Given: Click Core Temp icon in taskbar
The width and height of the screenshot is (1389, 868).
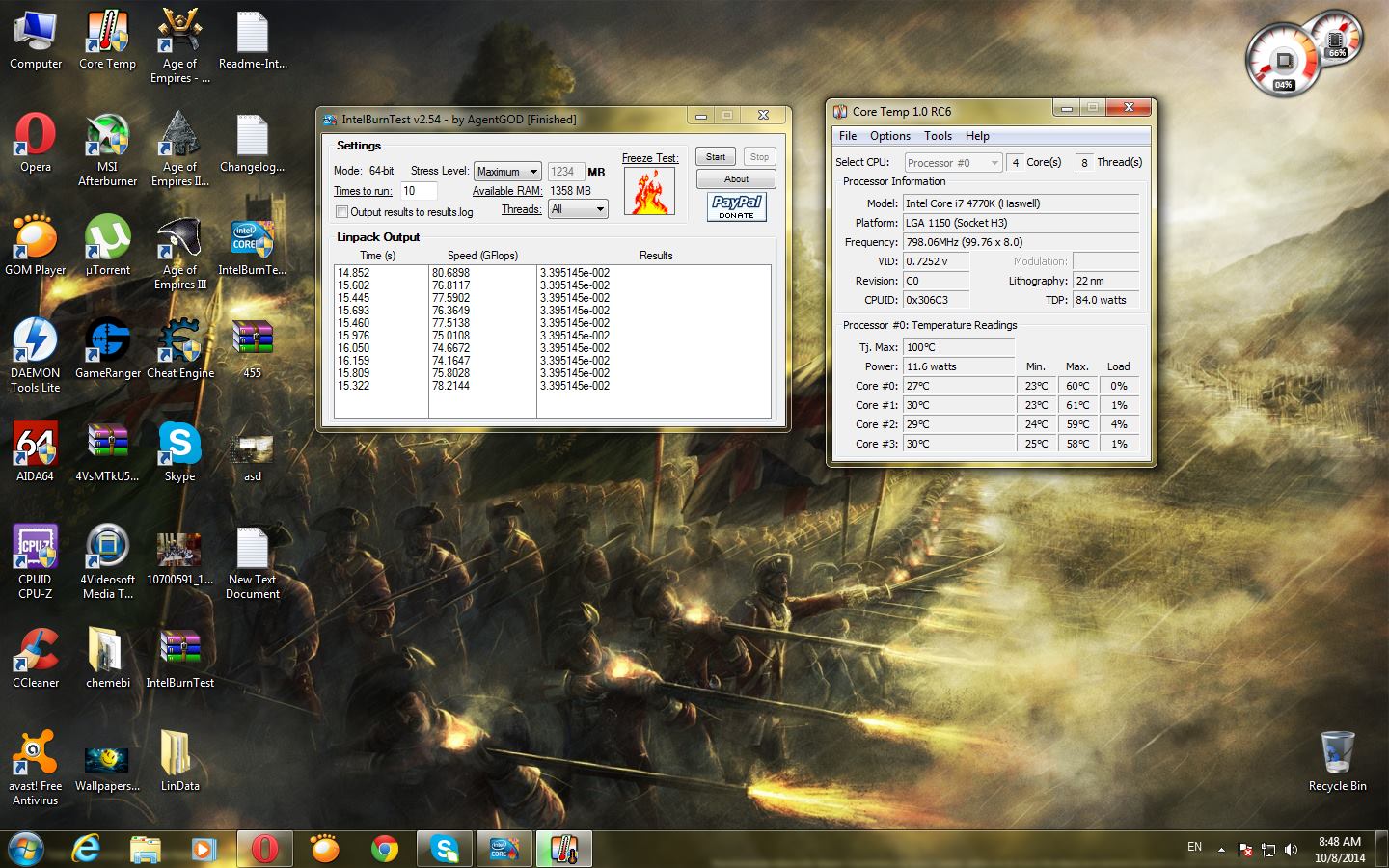Looking at the screenshot, I should (563, 849).
